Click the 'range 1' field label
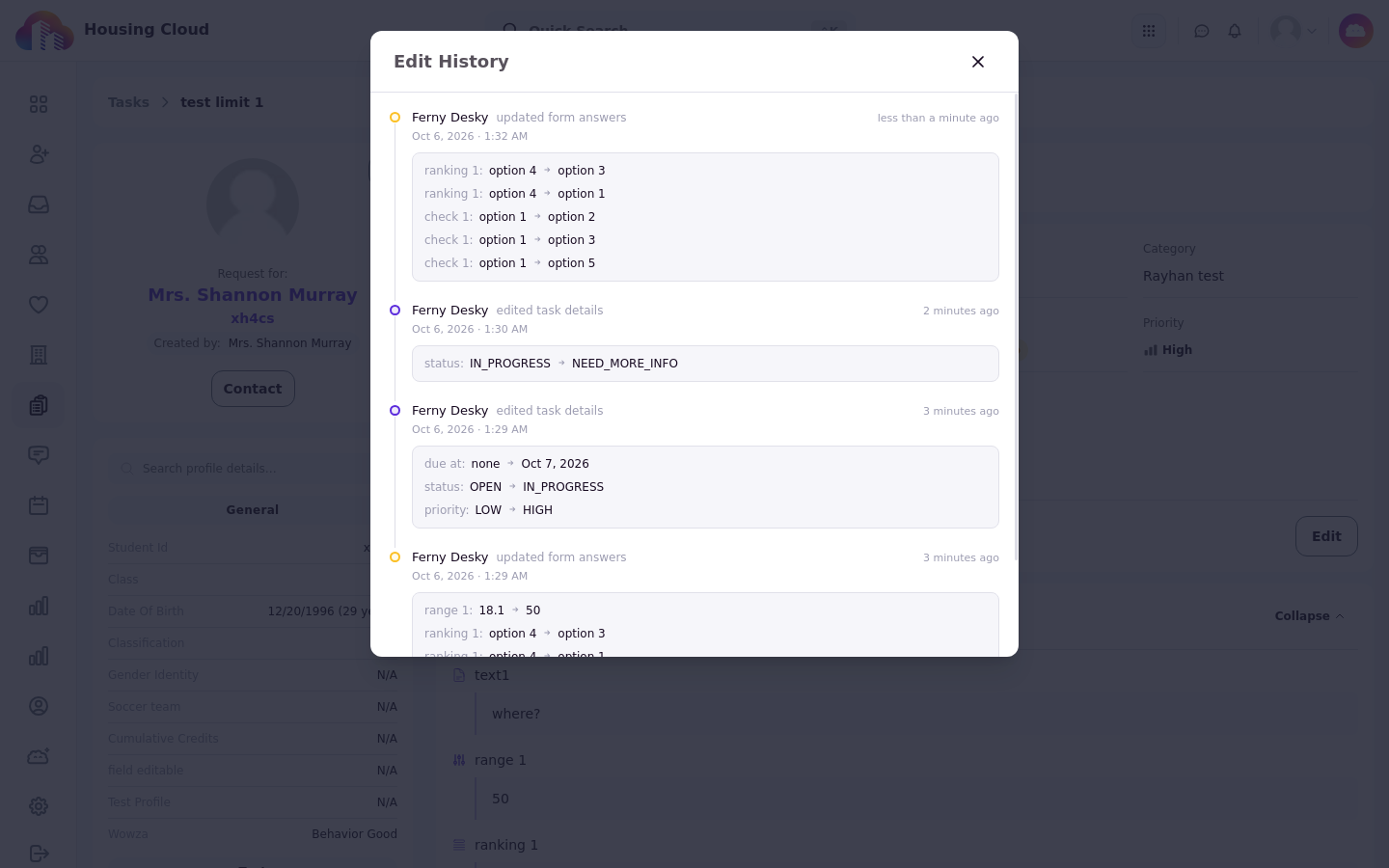 point(501,760)
